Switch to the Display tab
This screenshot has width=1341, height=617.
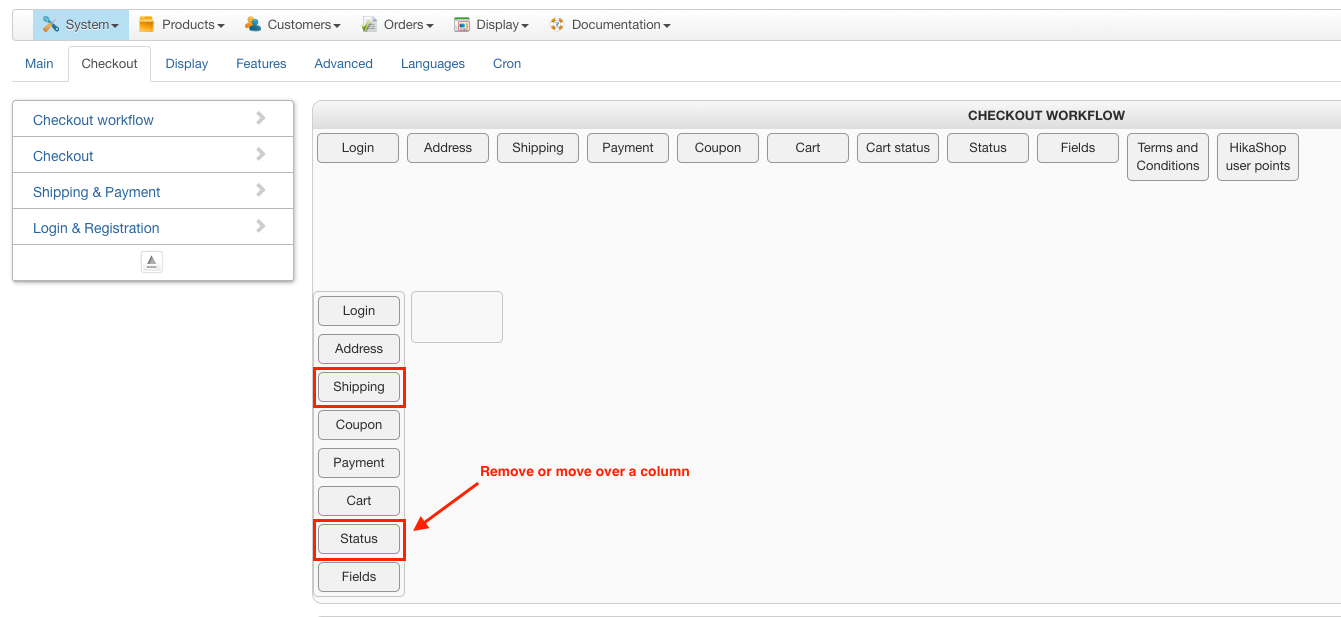pyautogui.click(x=187, y=63)
